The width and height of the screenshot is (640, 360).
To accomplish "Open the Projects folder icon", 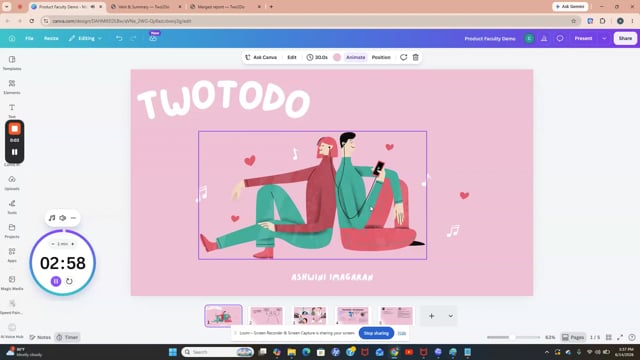I will pyautogui.click(x=12, y=231).
